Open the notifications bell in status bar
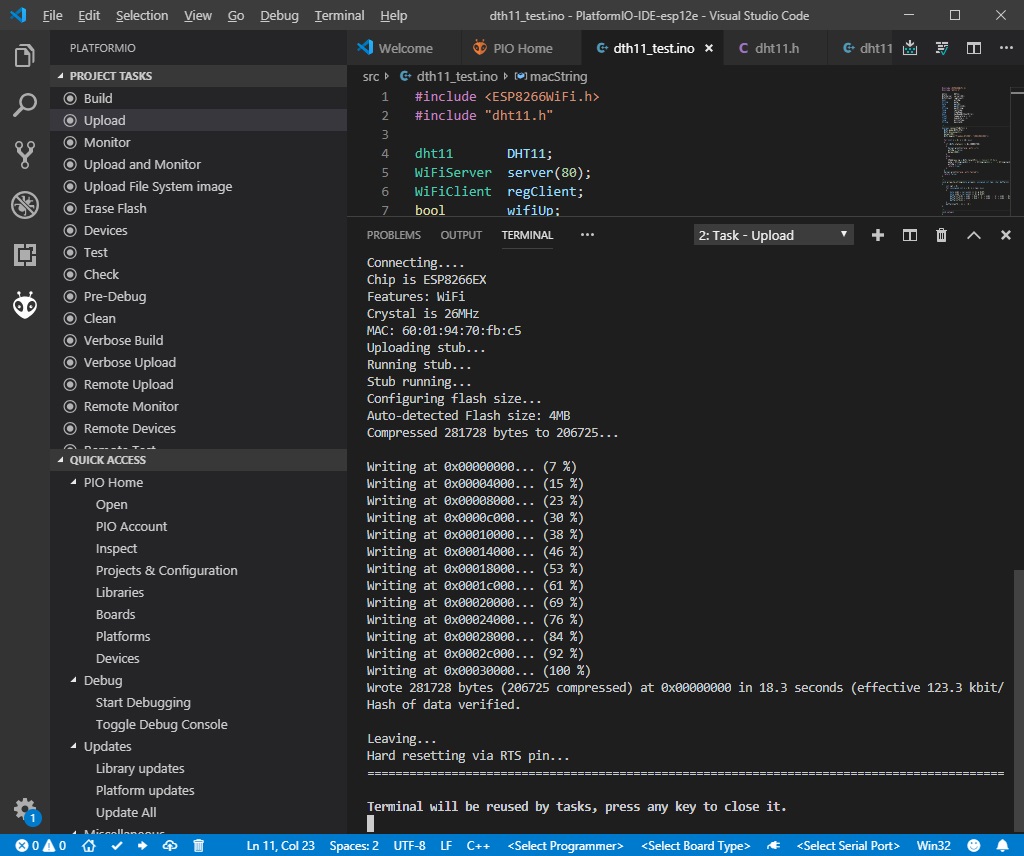 coord(1002,846)
